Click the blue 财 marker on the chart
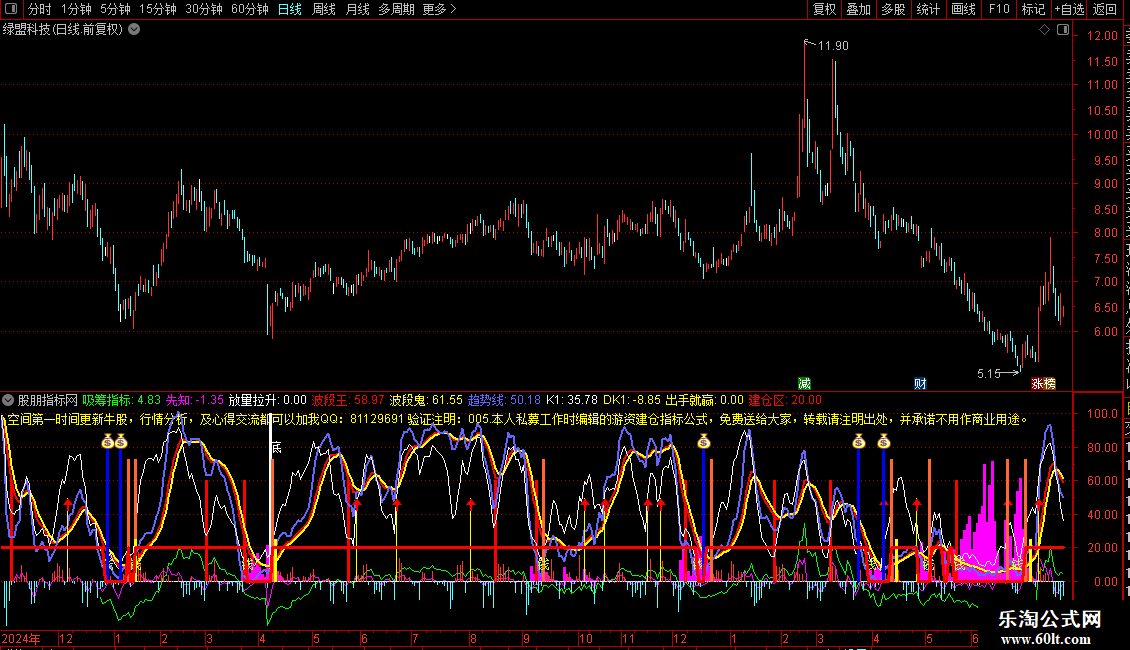The width and height of the screenshot is (1130, 650). [920, 383]
